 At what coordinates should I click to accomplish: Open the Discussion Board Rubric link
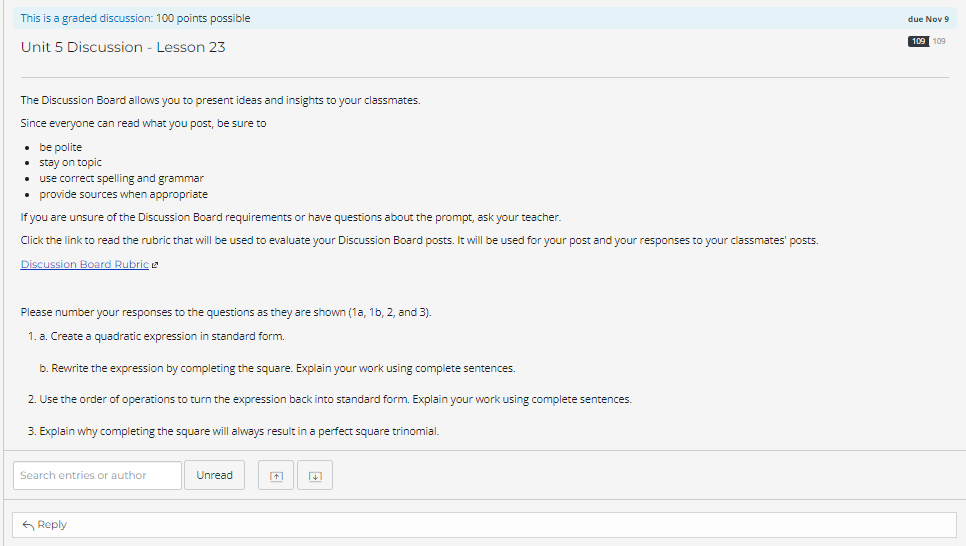click(x=84, y=264)
